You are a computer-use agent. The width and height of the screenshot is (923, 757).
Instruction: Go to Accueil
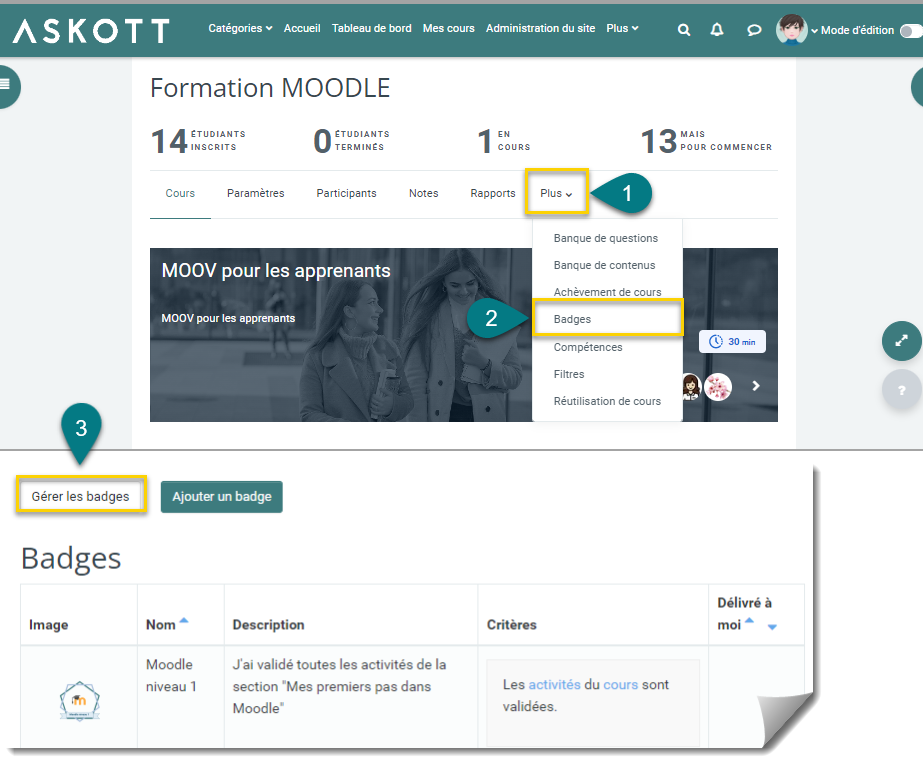tap(302, 28)
